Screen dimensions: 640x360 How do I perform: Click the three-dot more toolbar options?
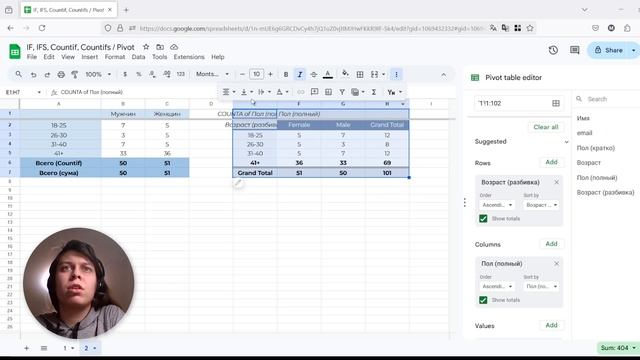(396, 74)
